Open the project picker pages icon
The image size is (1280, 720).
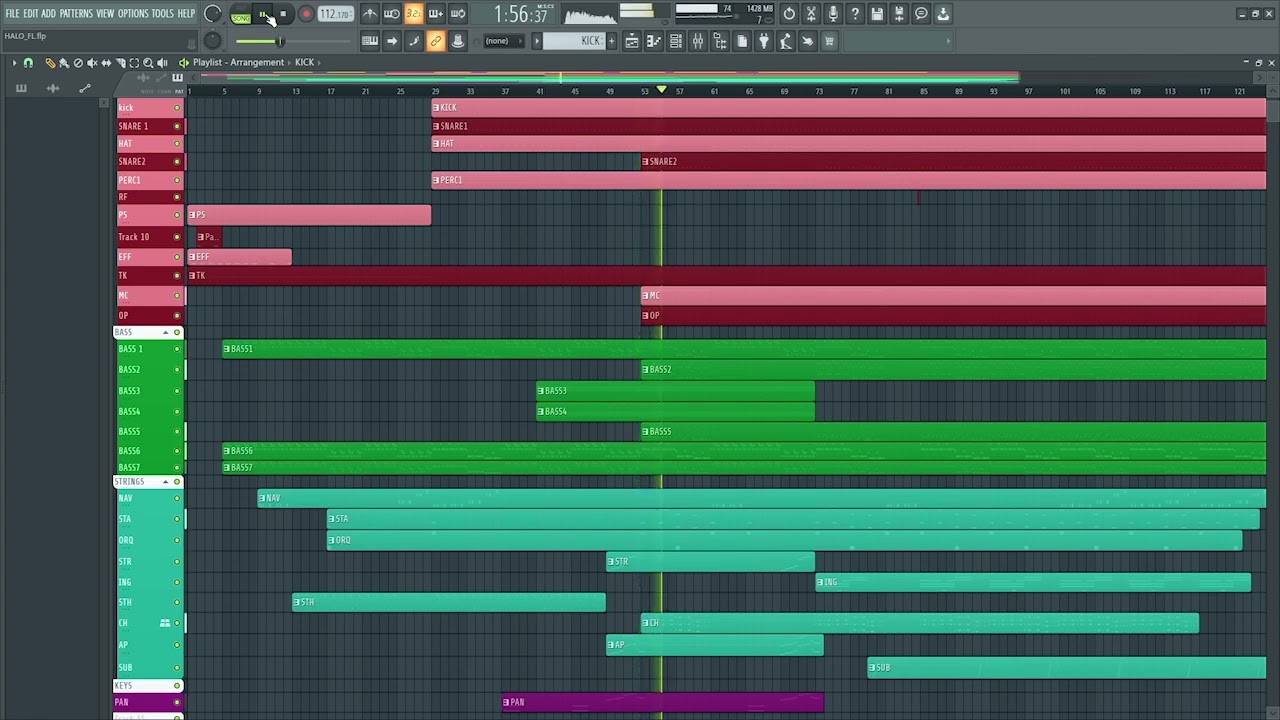(x=742, y=41)
